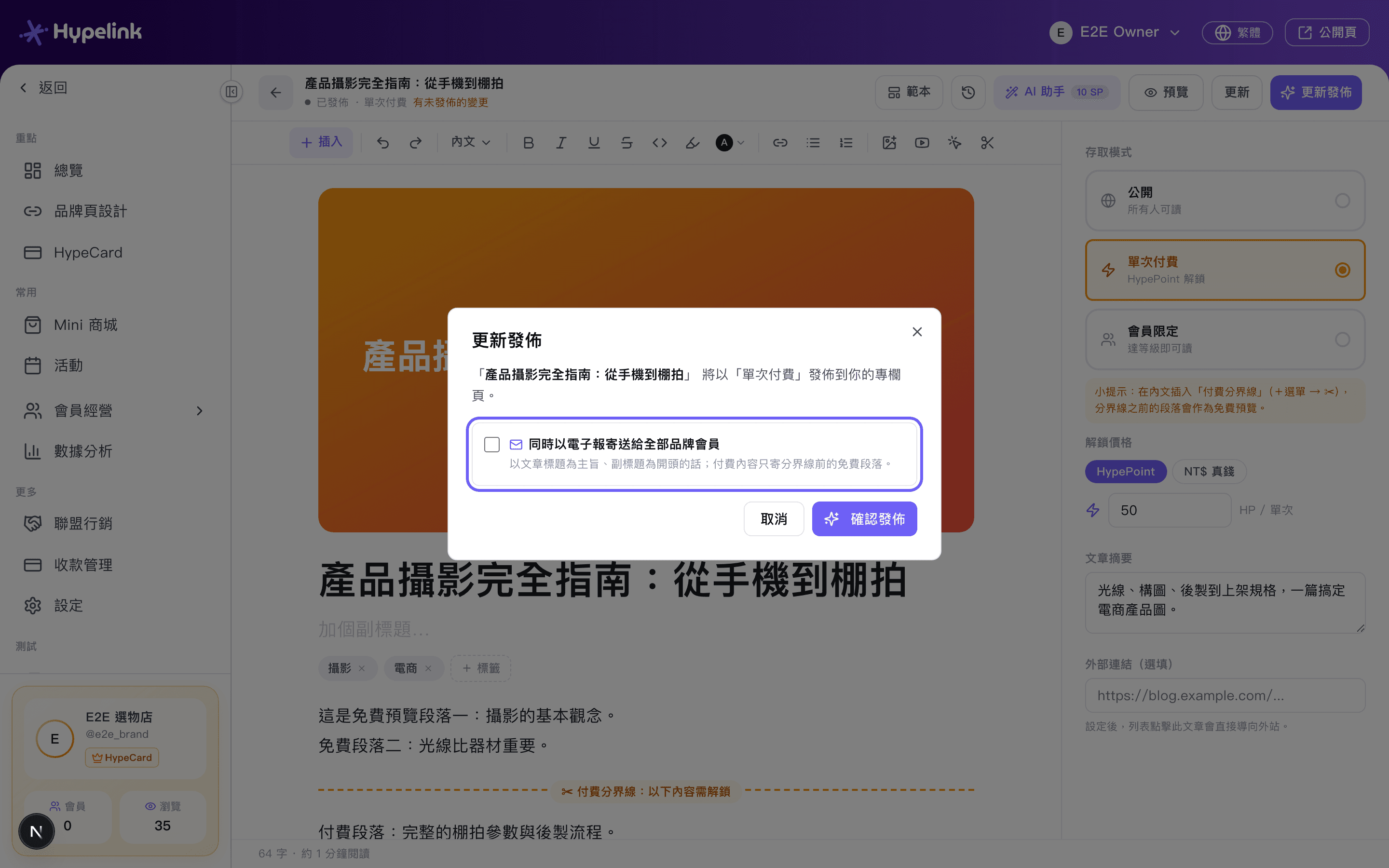Click the 外部連結 URL input field

1225,695
